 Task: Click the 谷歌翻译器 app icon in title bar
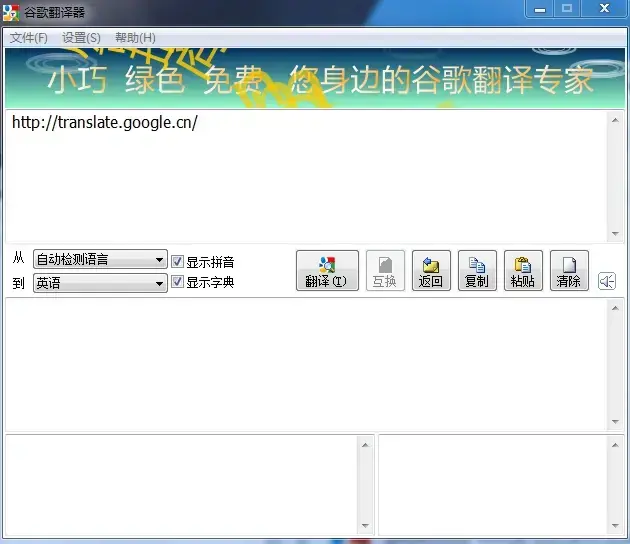click(11, 12)
